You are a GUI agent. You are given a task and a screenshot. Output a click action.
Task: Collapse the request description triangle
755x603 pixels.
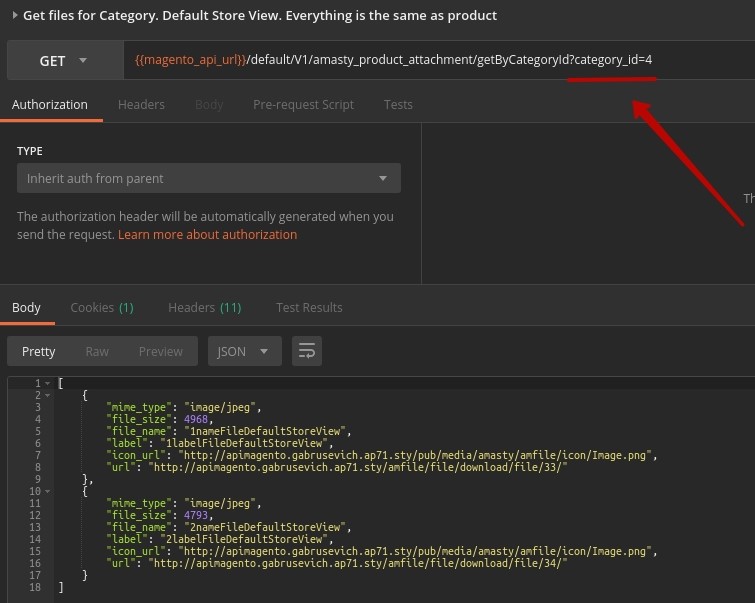tap(14, 16)
